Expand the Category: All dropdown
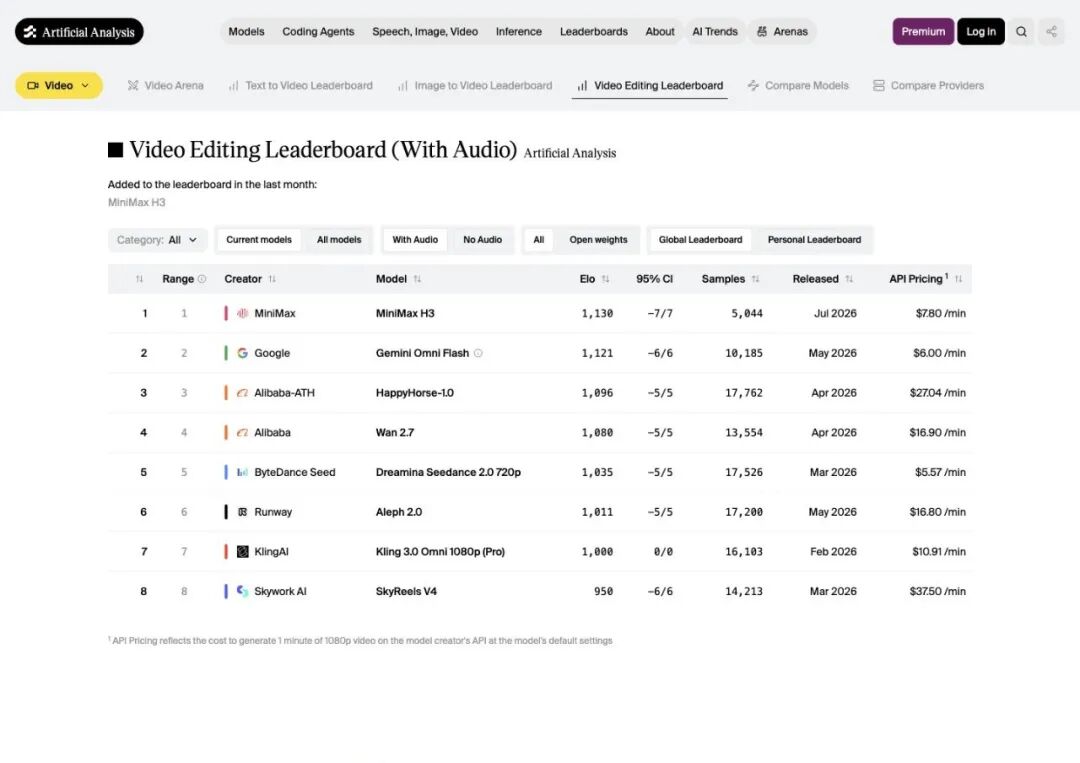1080x763 pixels. click(x=157, y=240)
